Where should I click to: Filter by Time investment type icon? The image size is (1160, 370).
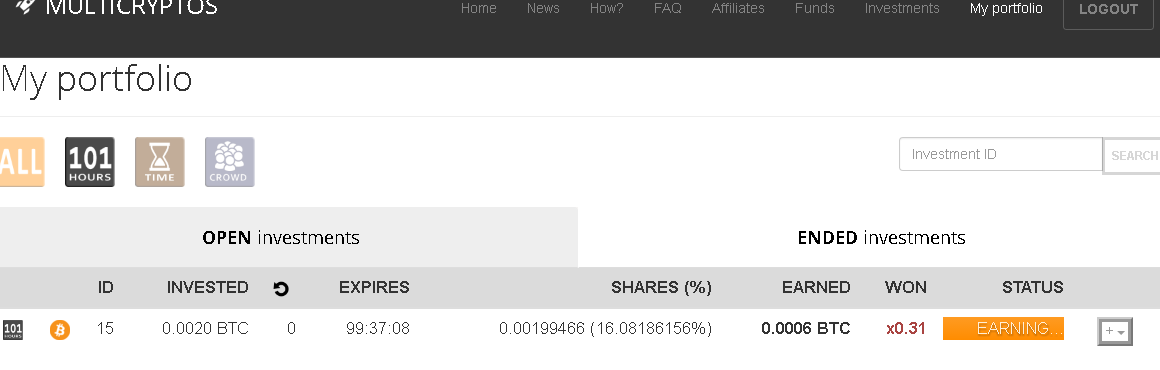click(160, 162)
